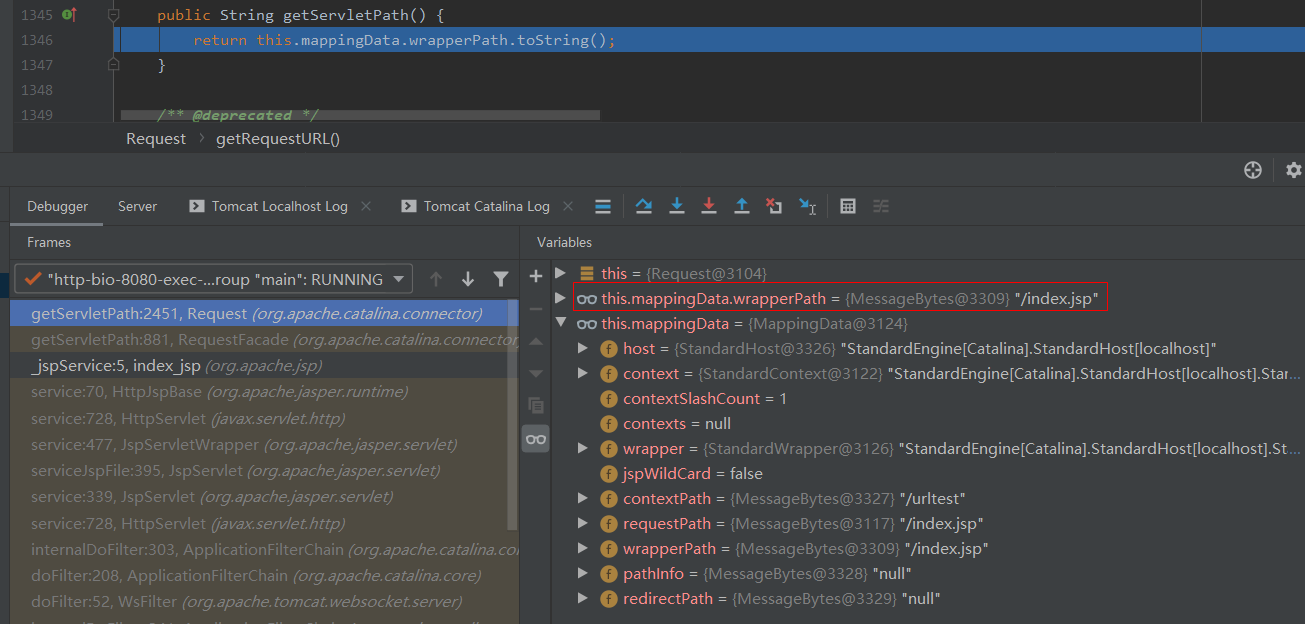
Task: Open the Tomcat Catalina Log tab
Action: (x=486, y=206)
